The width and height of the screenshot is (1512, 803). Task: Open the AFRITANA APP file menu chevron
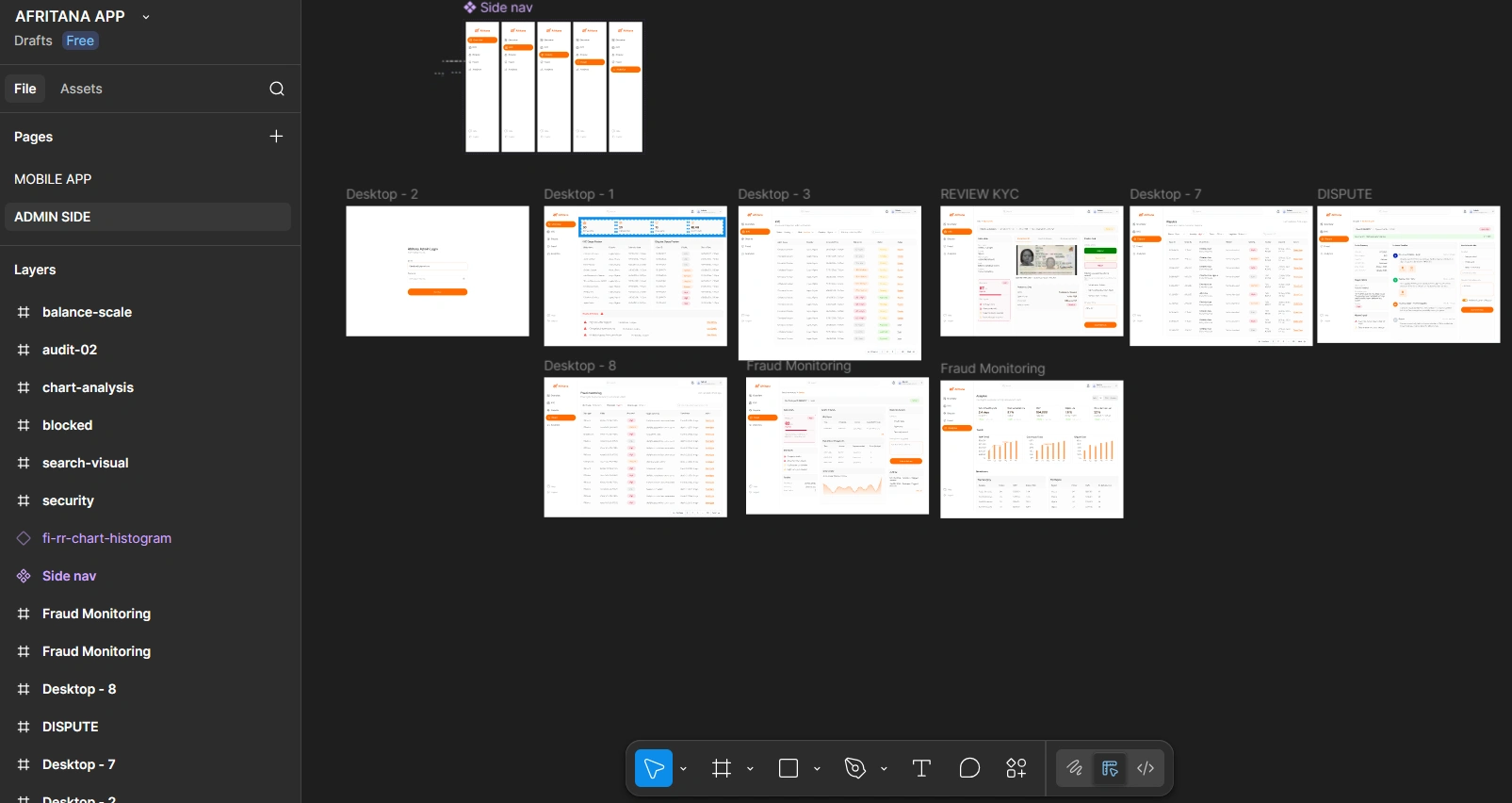(146, 17)
